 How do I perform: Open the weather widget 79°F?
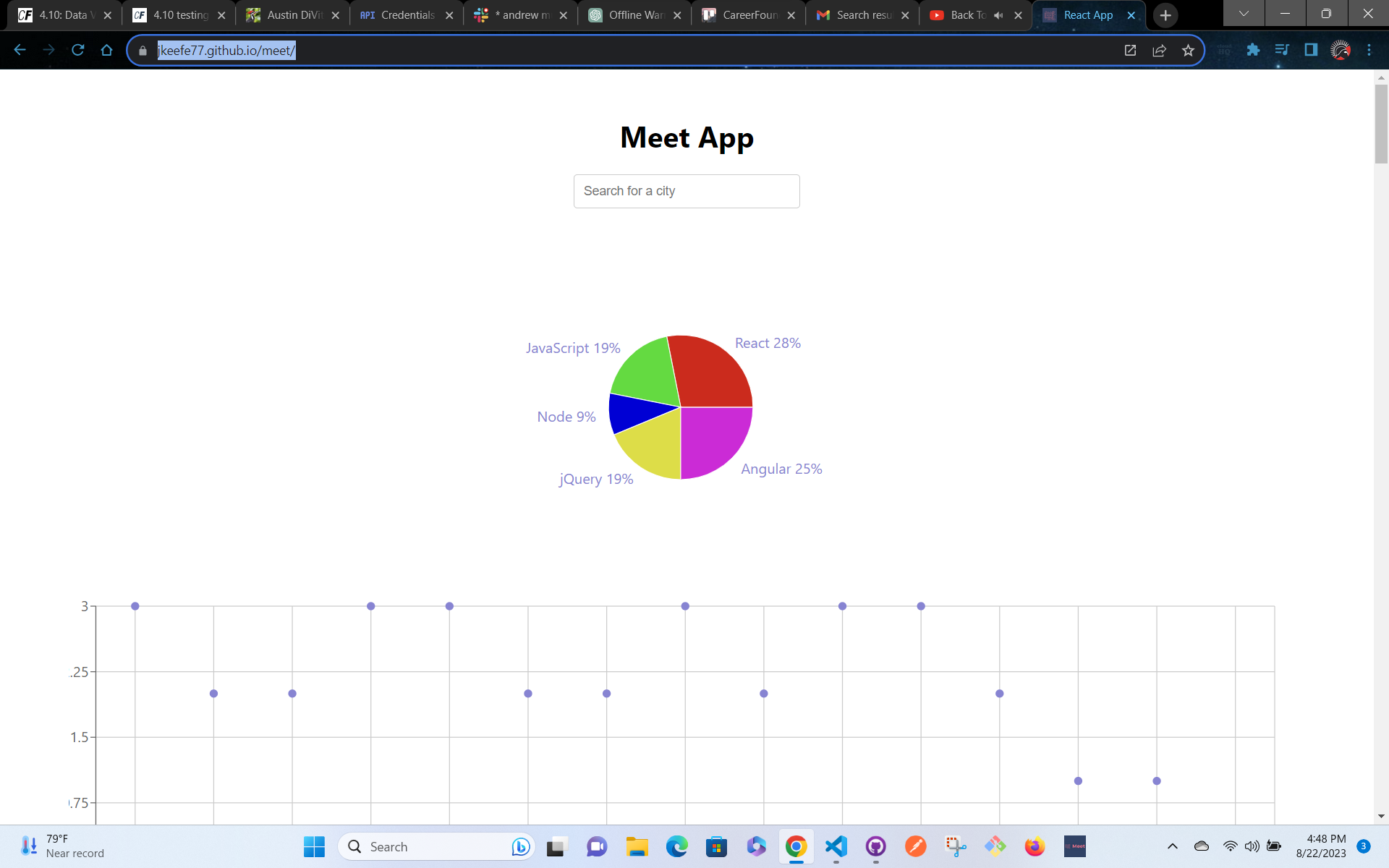point(62,846)
